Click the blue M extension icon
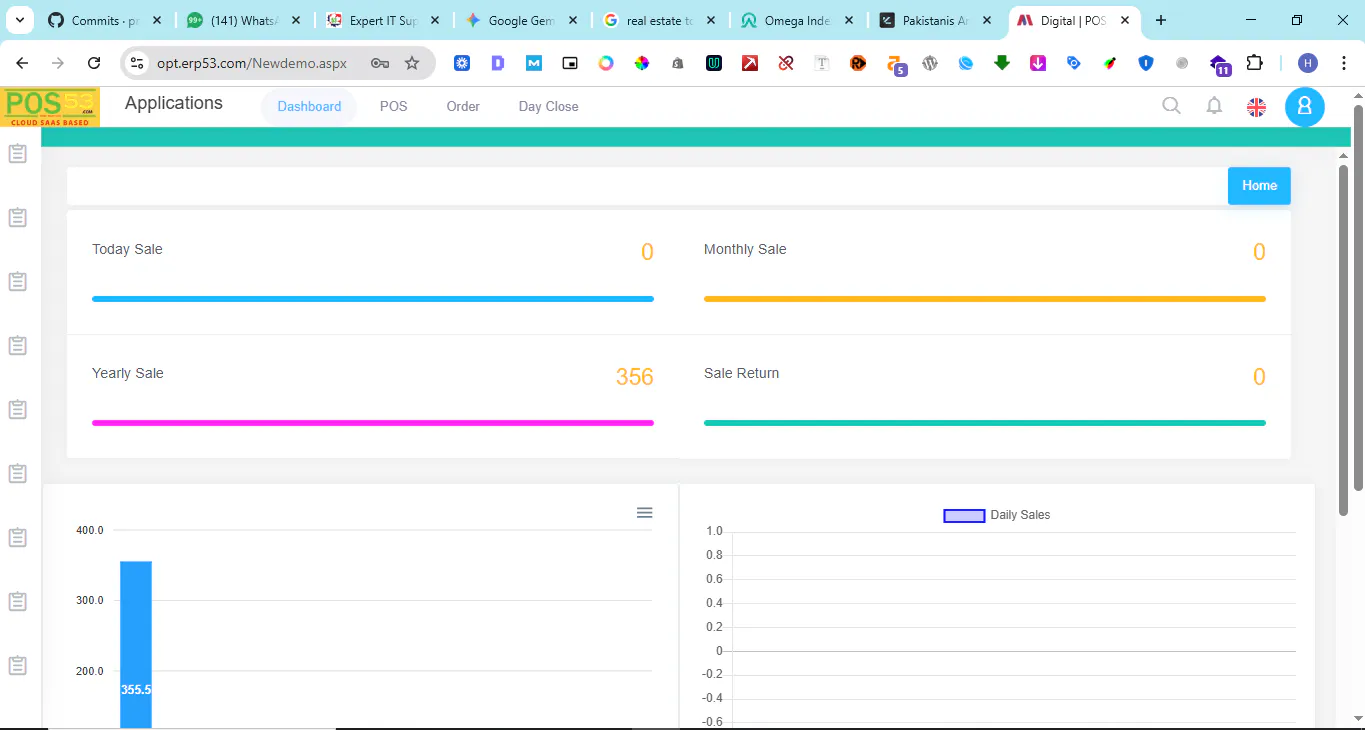 click(x=534, y=63)
